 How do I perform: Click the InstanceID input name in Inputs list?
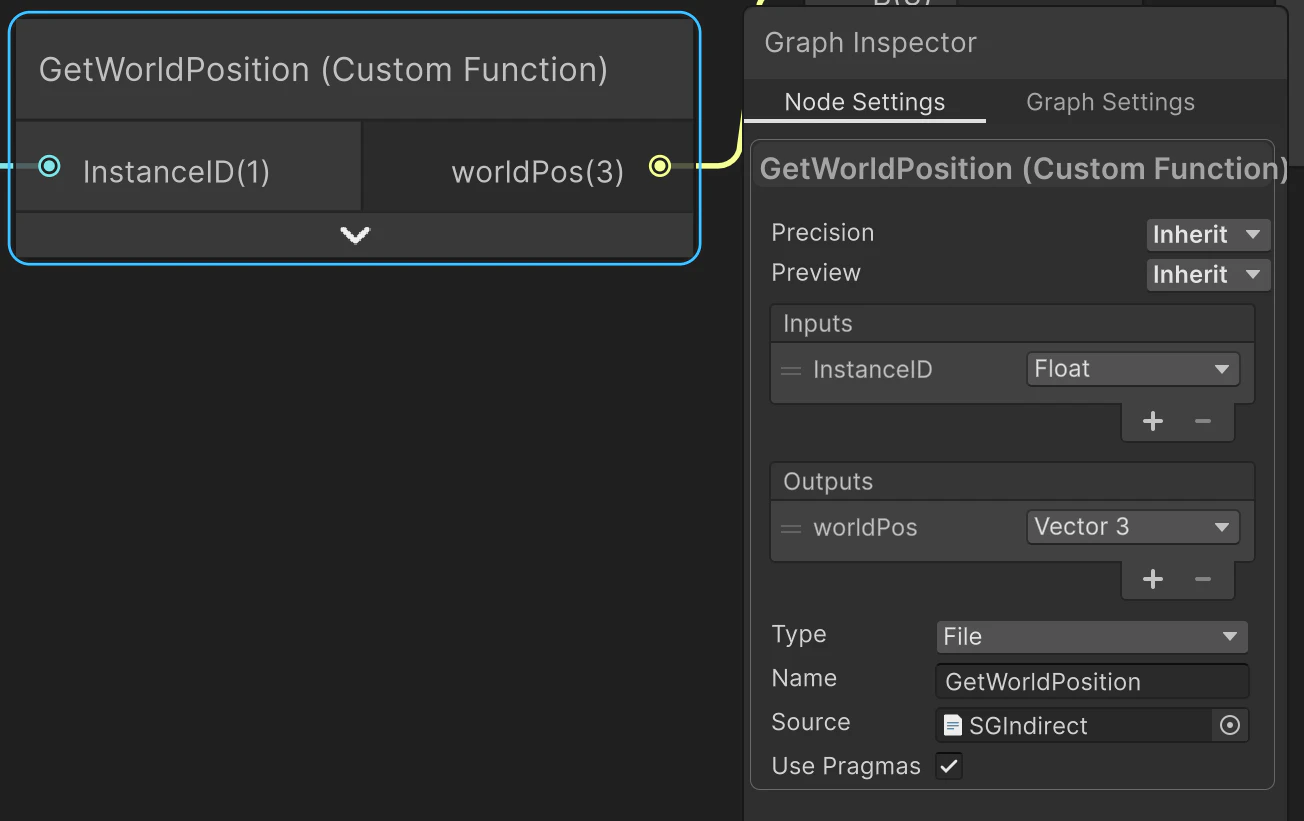[873, 370]
